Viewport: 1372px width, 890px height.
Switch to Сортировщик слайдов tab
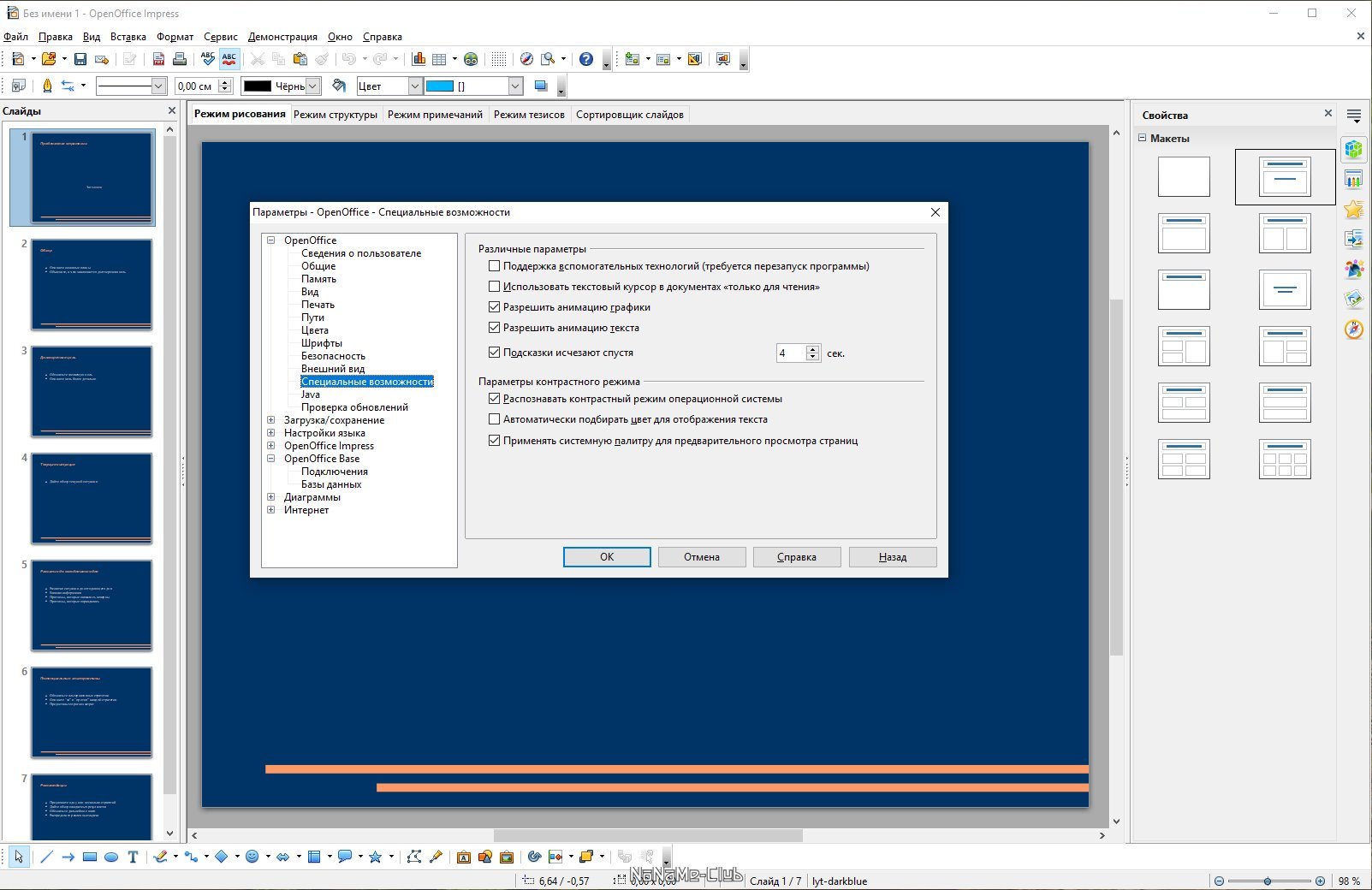coord(629,115)
